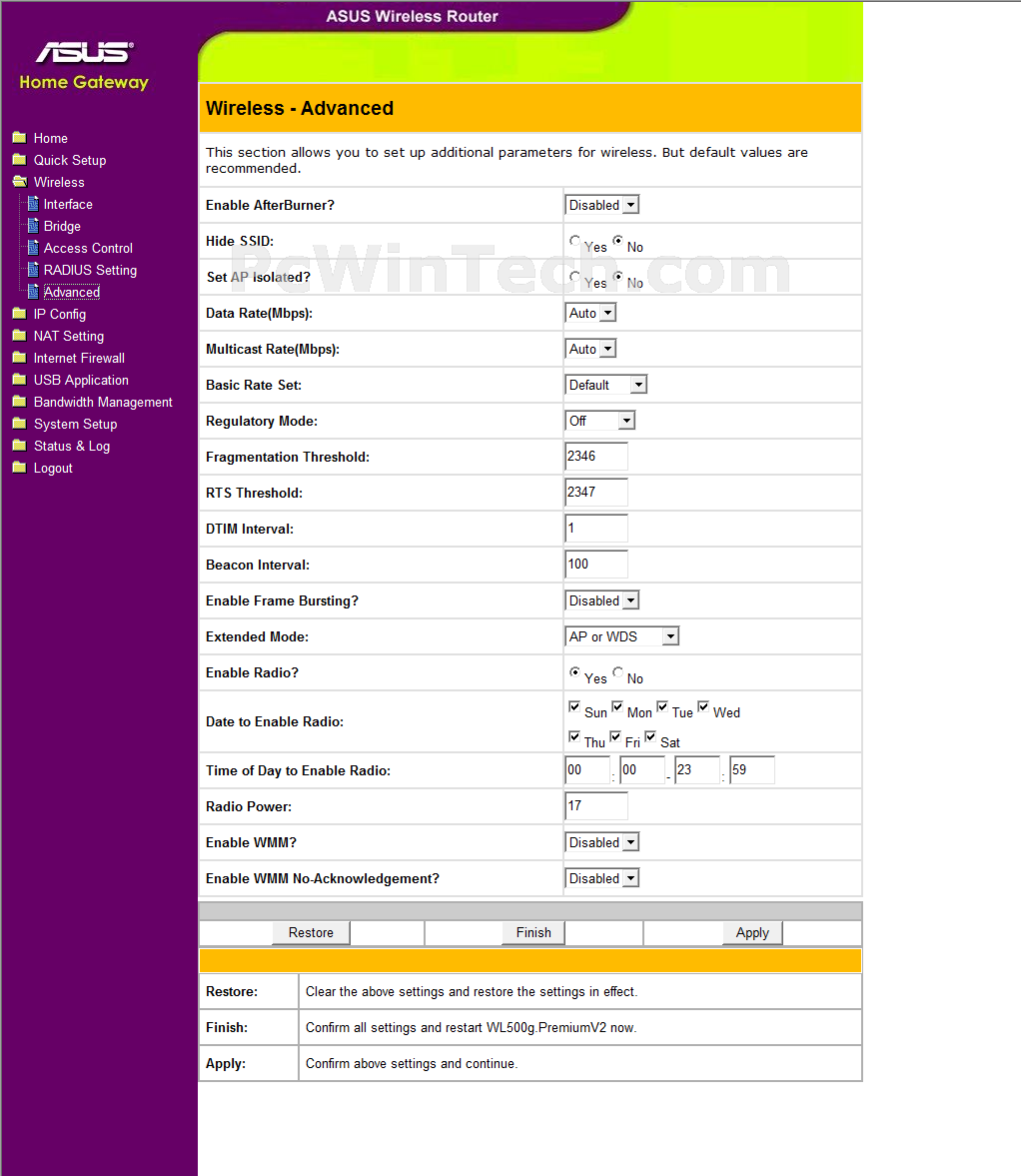Go to the Home menu item
Screen dimensions: 1021x1176
click(x=50, y=138)
